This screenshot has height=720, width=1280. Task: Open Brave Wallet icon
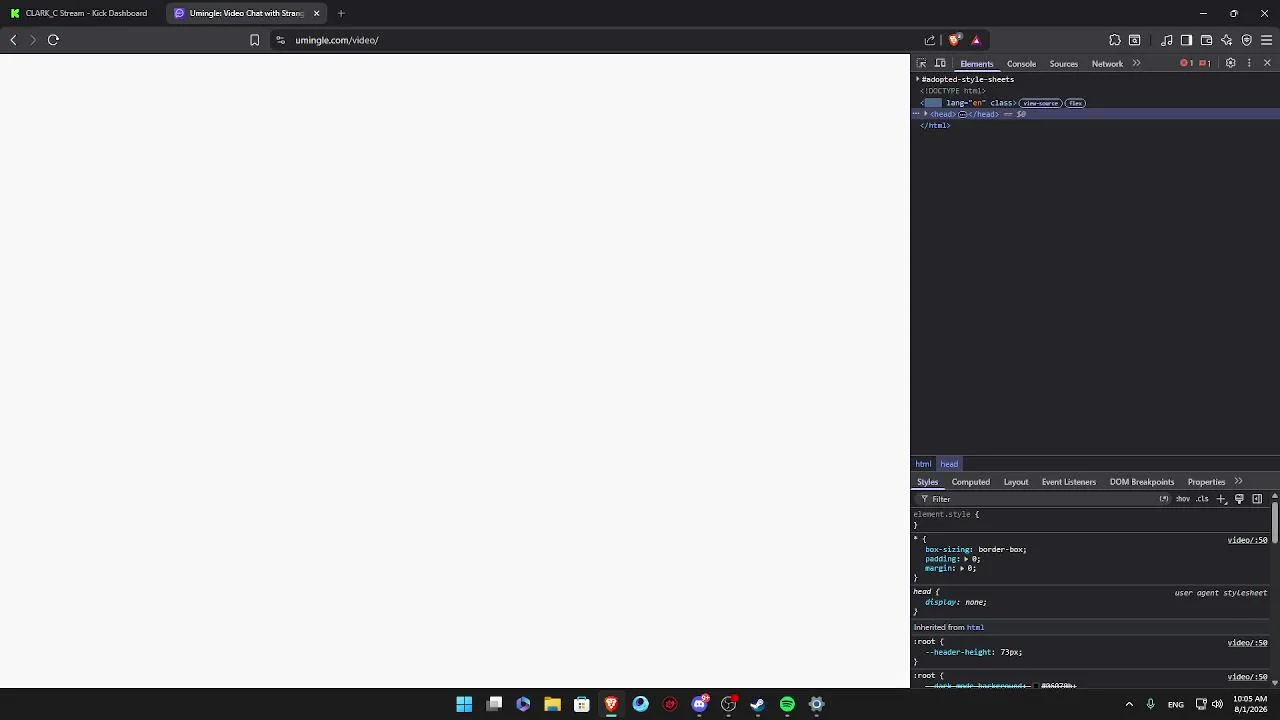pos(1206,40)
